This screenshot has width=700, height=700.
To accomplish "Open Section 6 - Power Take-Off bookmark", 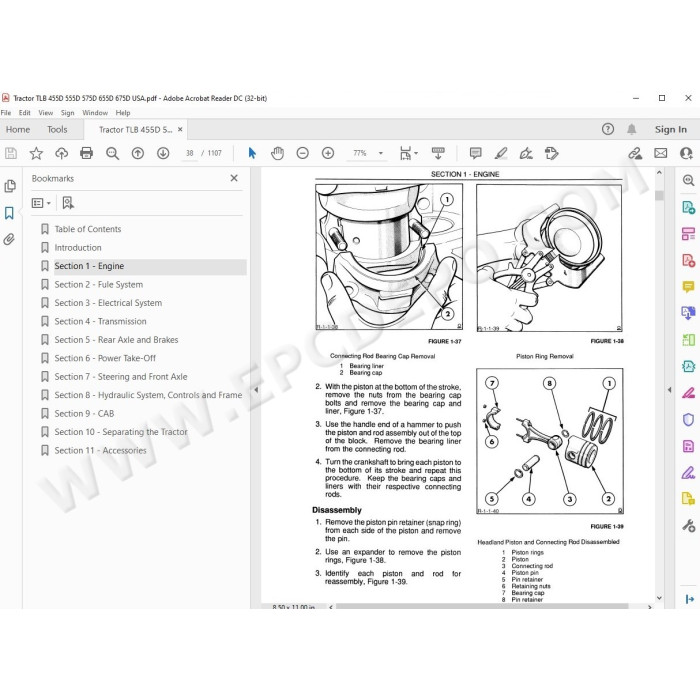I will point(105,358).
